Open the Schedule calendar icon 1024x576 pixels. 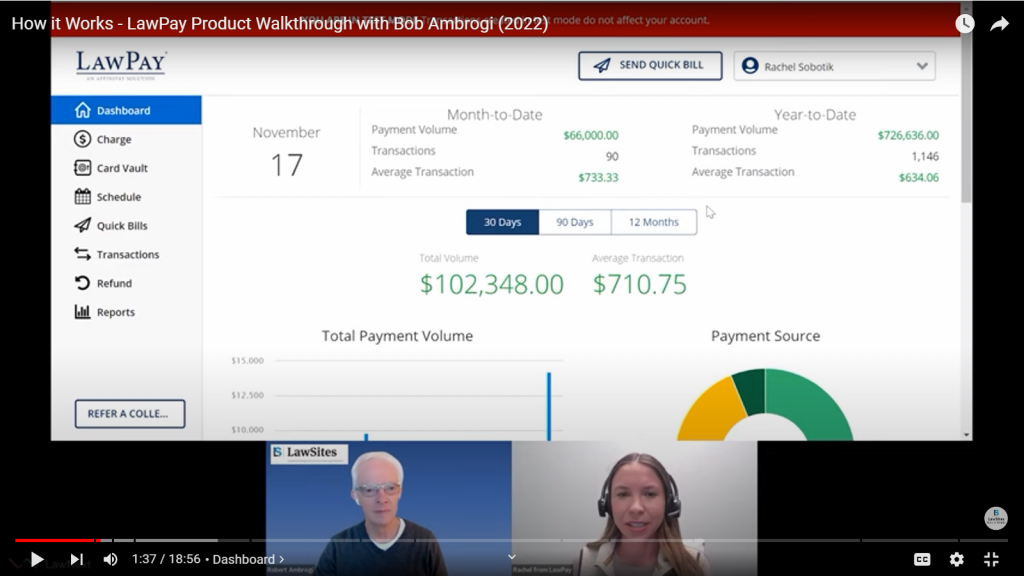[x=83, y=197]
